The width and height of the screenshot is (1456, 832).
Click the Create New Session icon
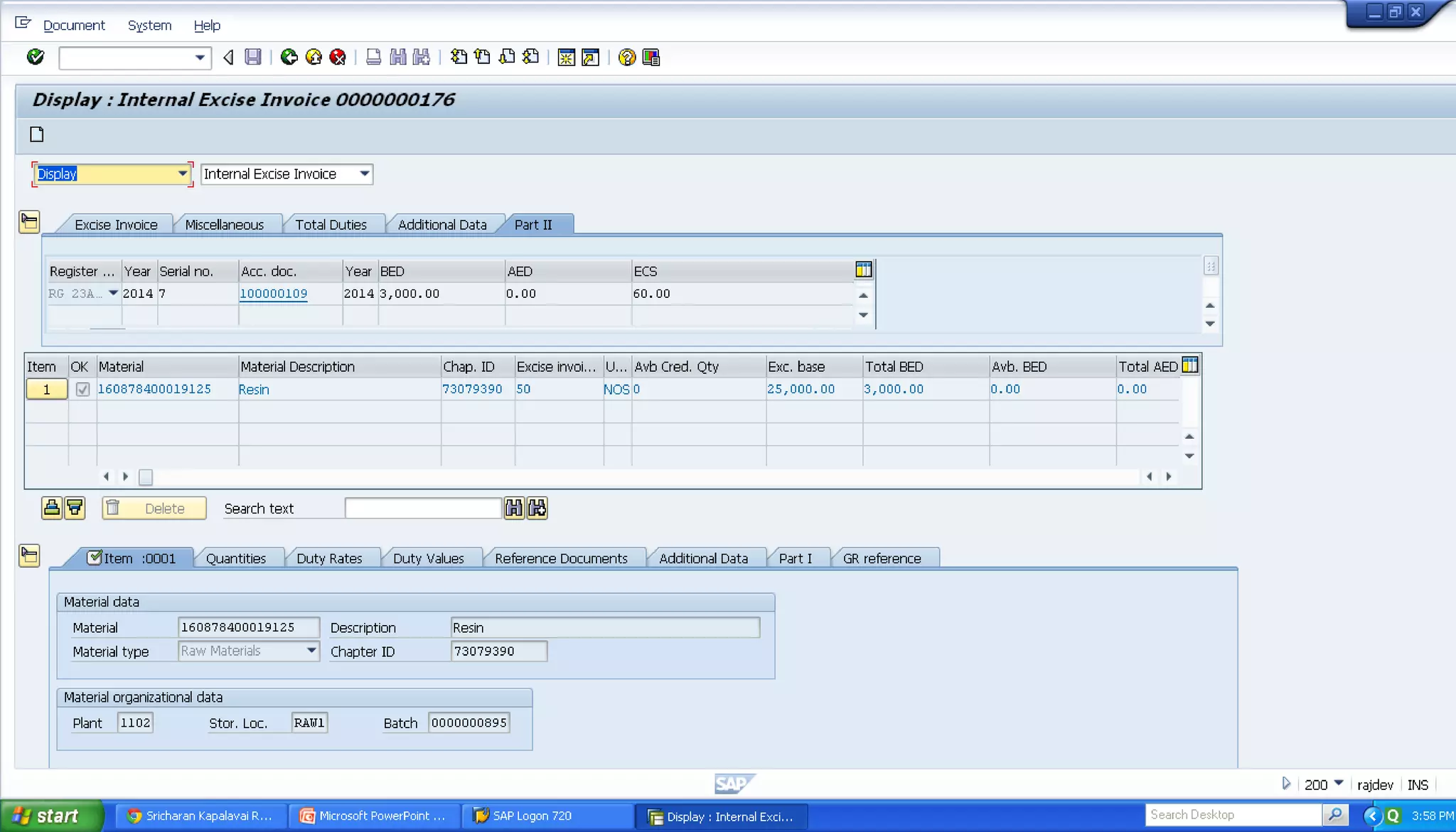coord(567,57)
